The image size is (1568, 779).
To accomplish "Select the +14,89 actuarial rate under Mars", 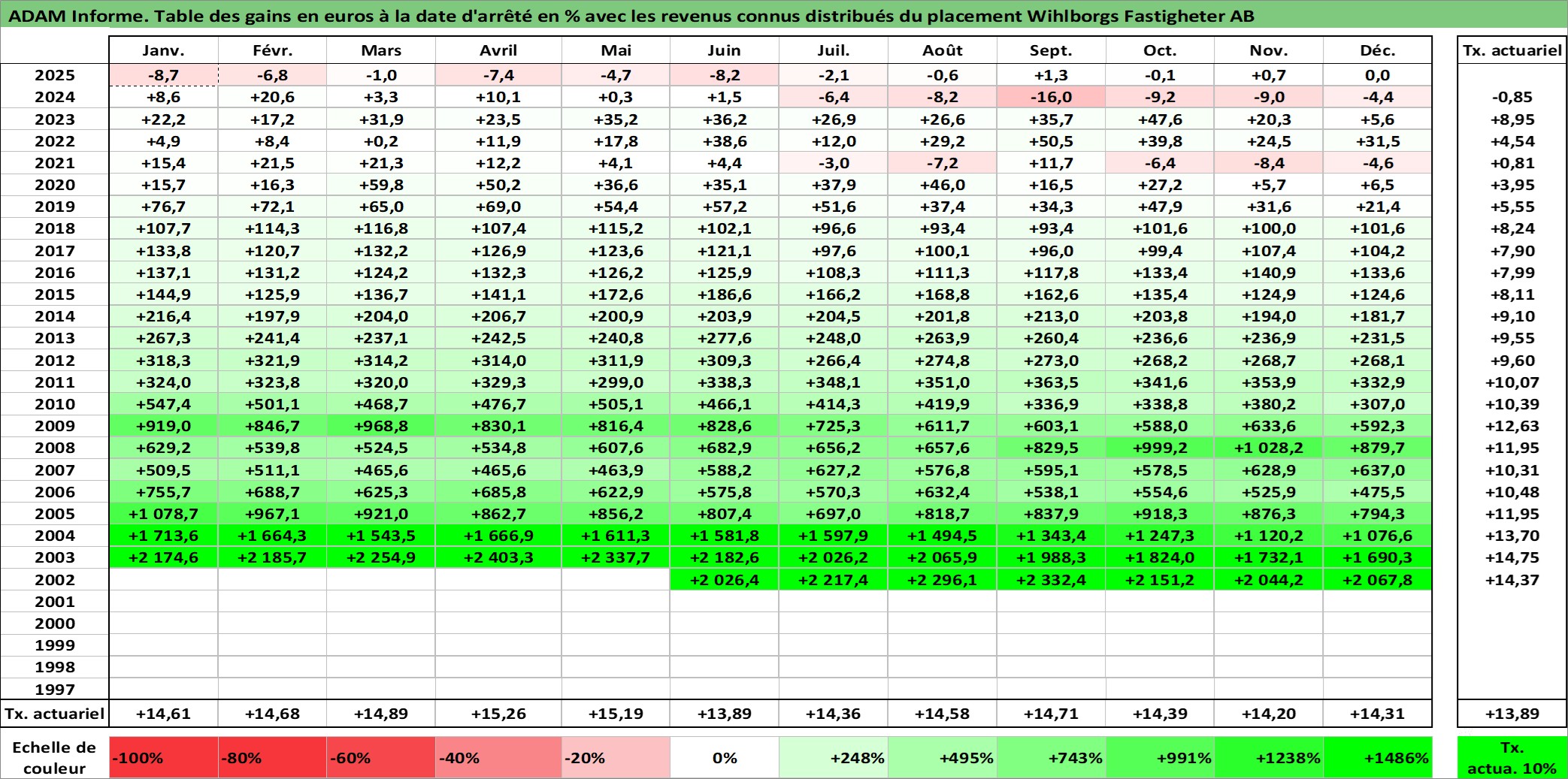I will [381, 714].
